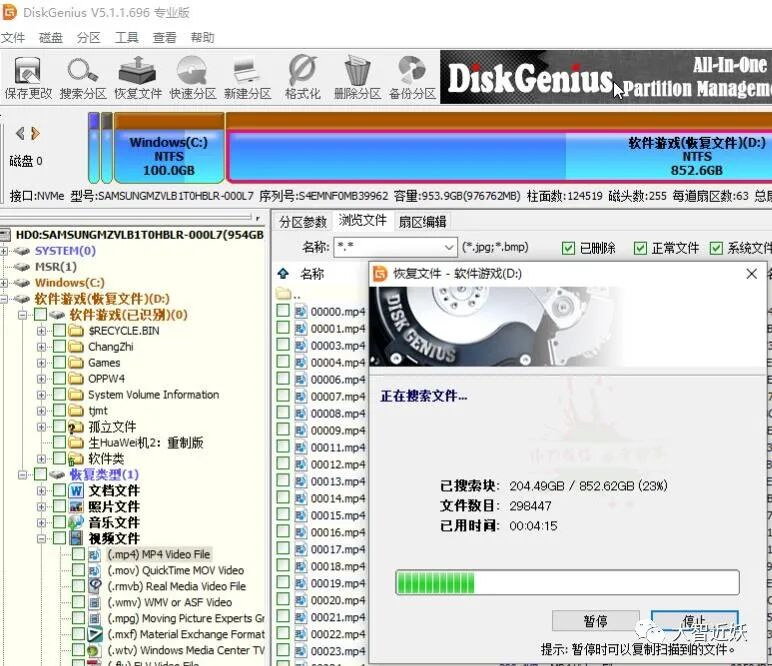Expand the Windows(C:) tree node

coord(3,283)
